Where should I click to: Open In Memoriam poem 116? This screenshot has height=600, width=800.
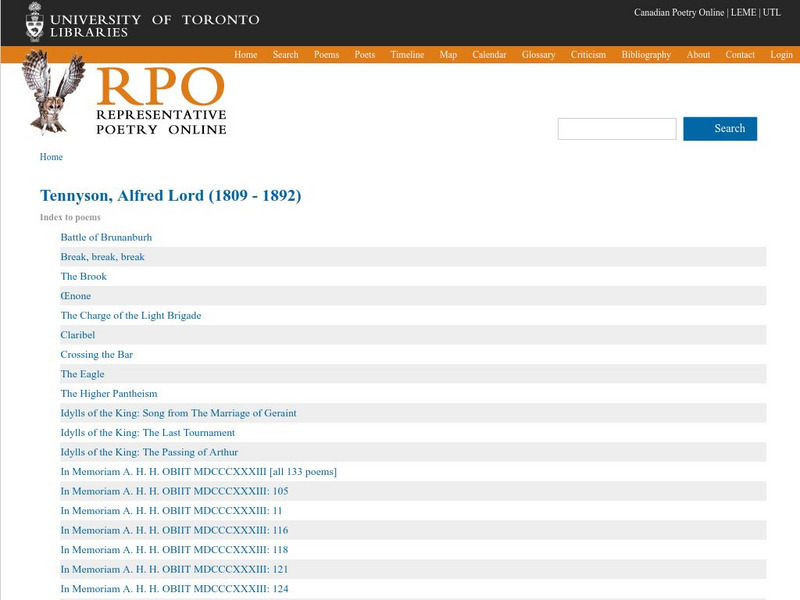tap(174, 530)
